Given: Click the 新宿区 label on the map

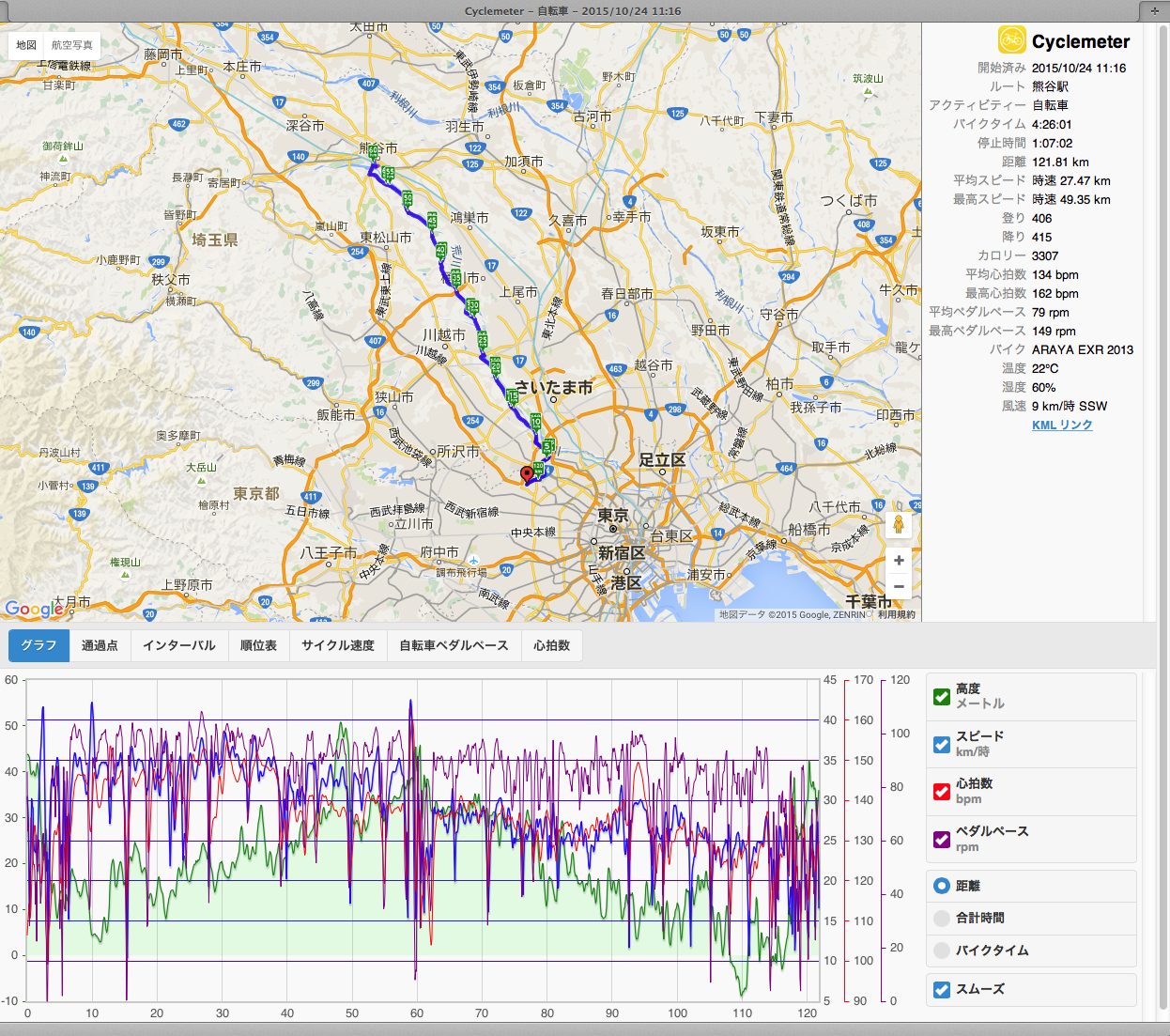Looking at the screenshot, I should tap(622, 553).
